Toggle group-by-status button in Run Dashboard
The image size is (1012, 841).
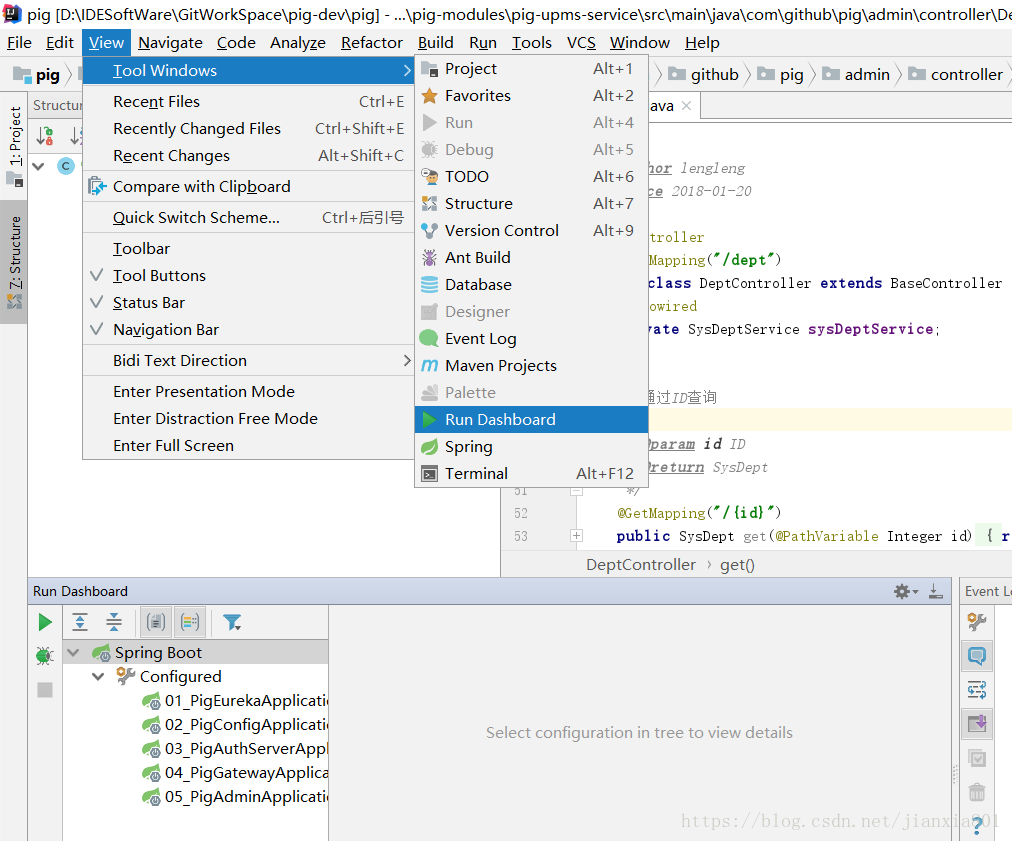190,622
